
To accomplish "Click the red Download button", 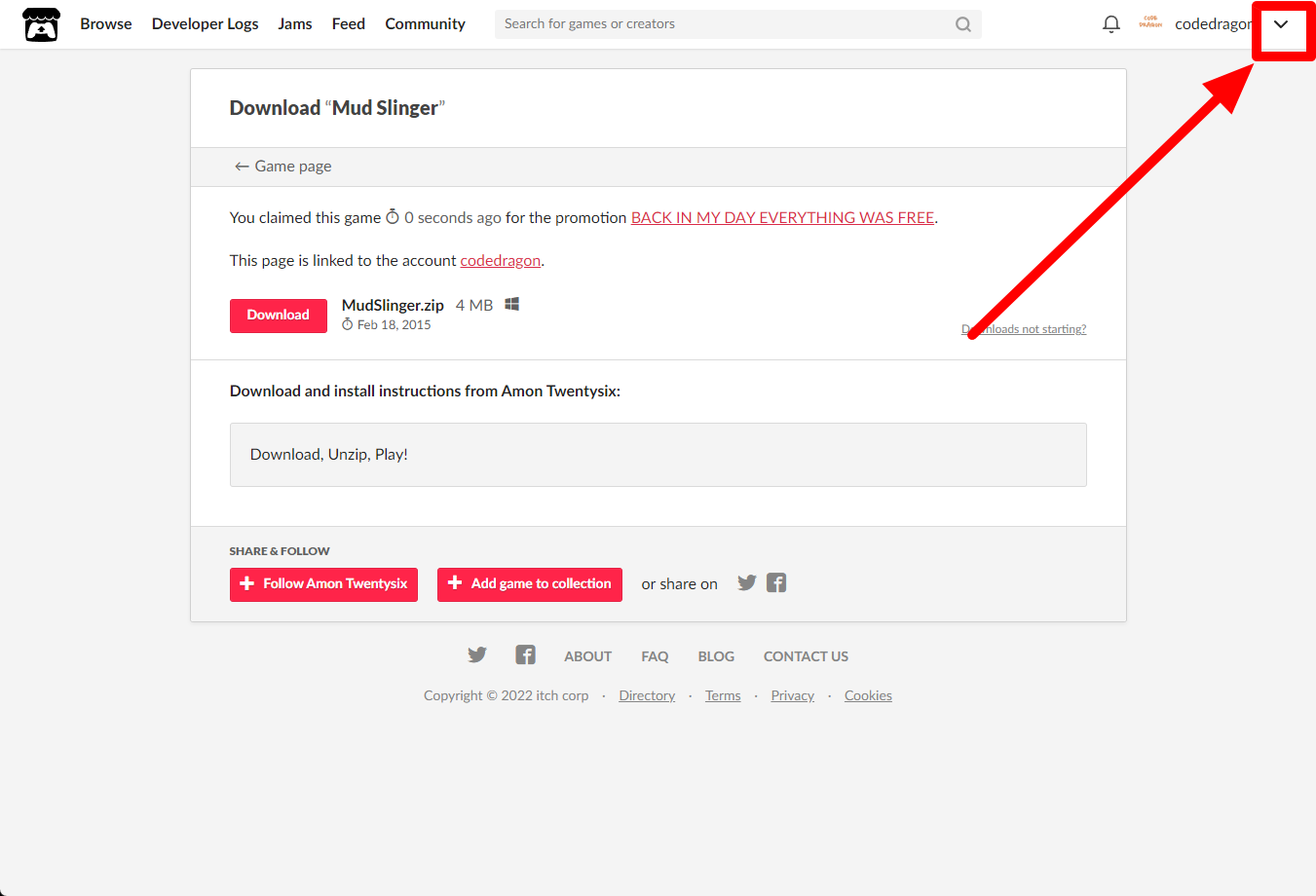I will pos(279,316).
